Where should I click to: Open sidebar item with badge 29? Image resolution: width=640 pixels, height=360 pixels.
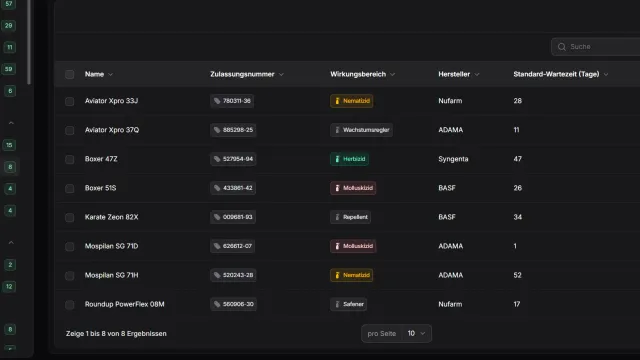(9, 25)
